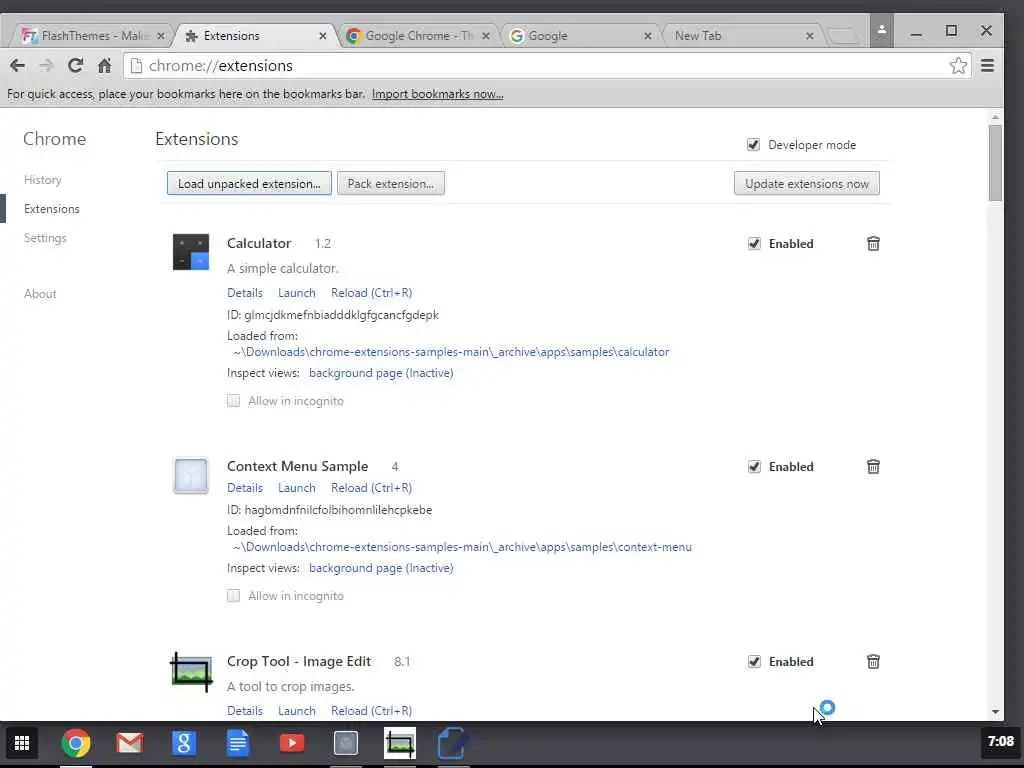The width and height of the screenshot is (1024, 768).
Task: Open Details for Calculator
Action: [x=245, y=293]
